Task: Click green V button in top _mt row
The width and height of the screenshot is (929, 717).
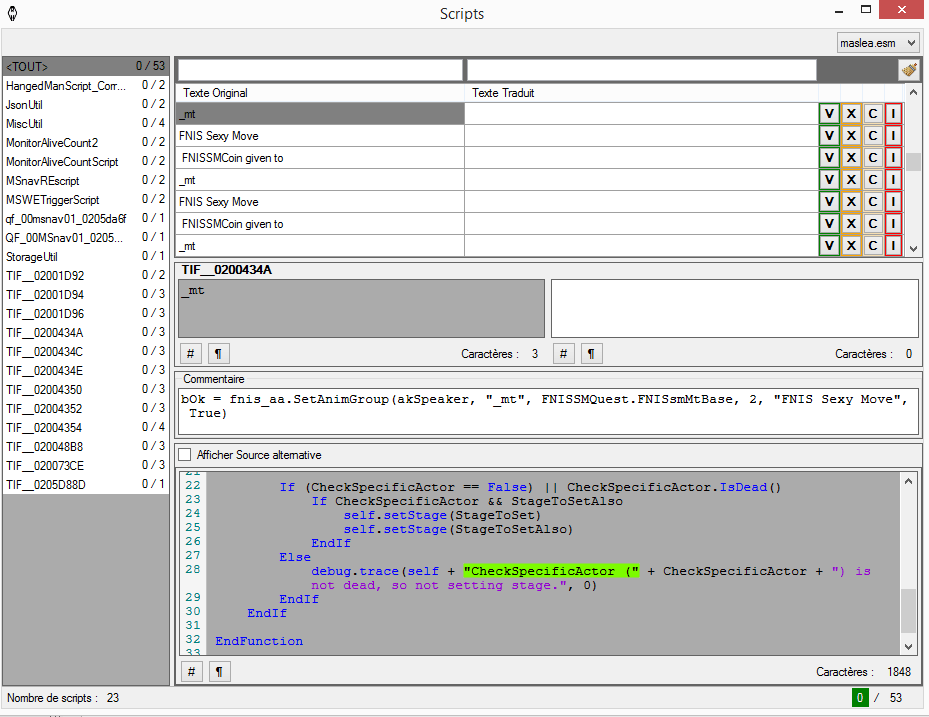Action: pos(829,114)
